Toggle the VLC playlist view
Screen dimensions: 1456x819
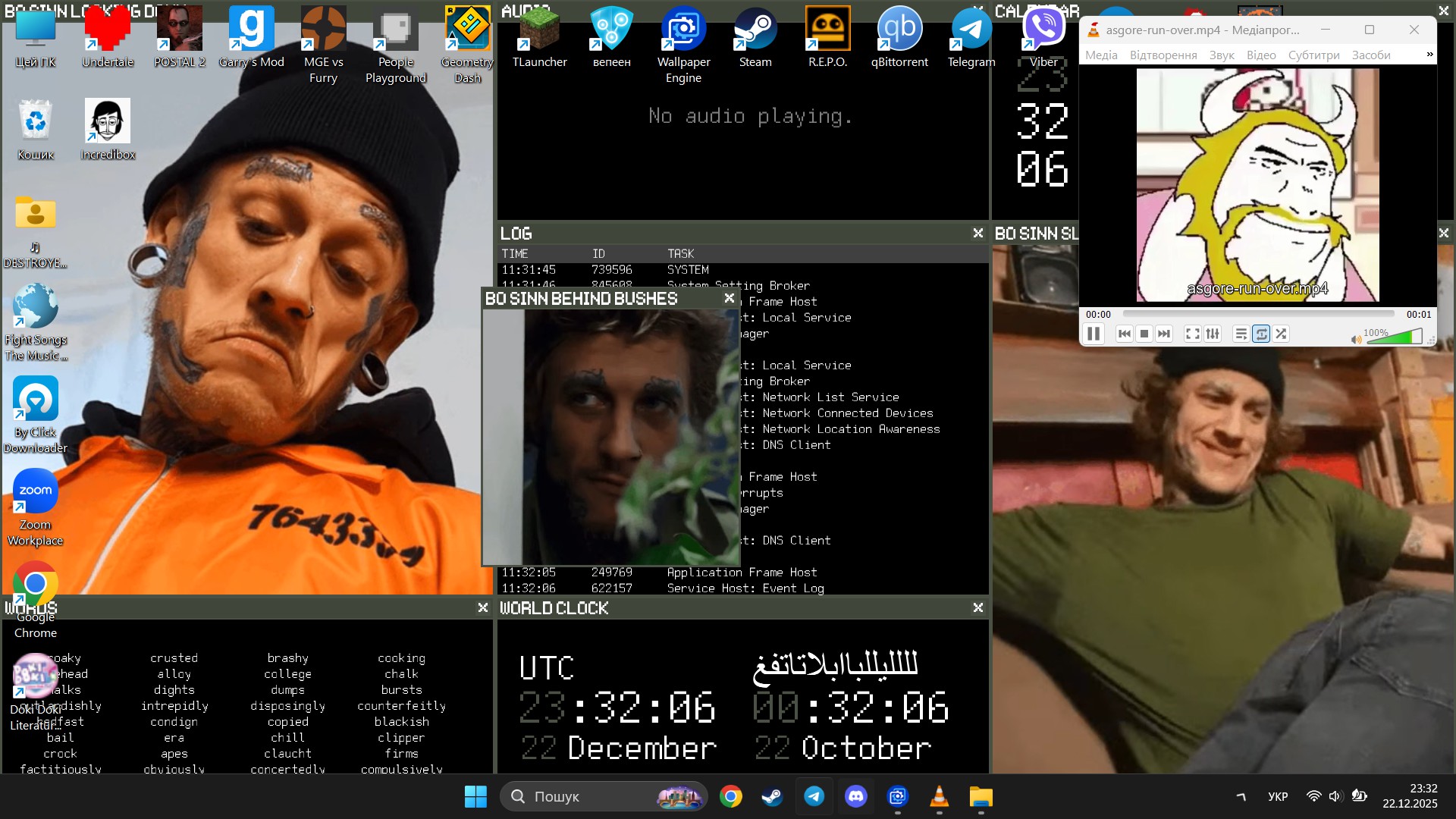1241,334
